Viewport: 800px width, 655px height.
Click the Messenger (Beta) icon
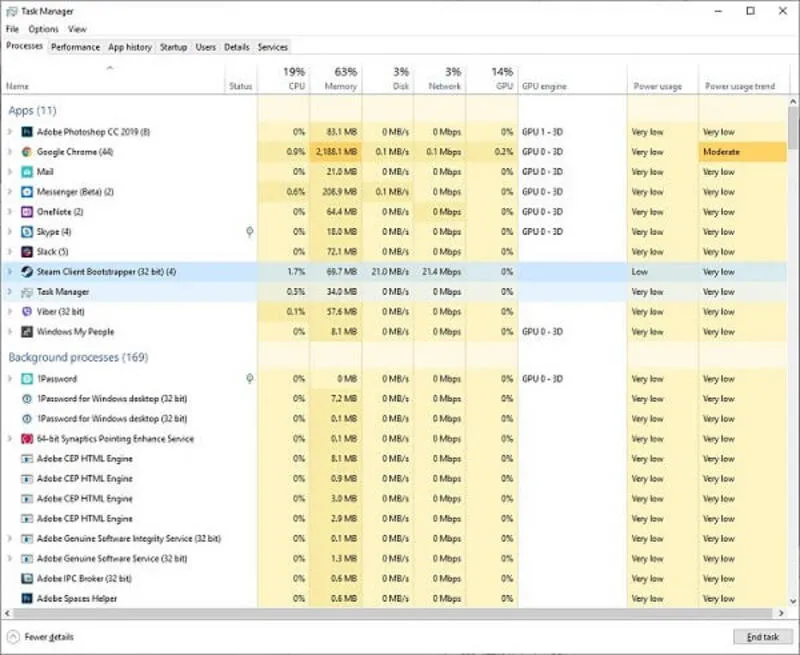[x=27, y=192]
